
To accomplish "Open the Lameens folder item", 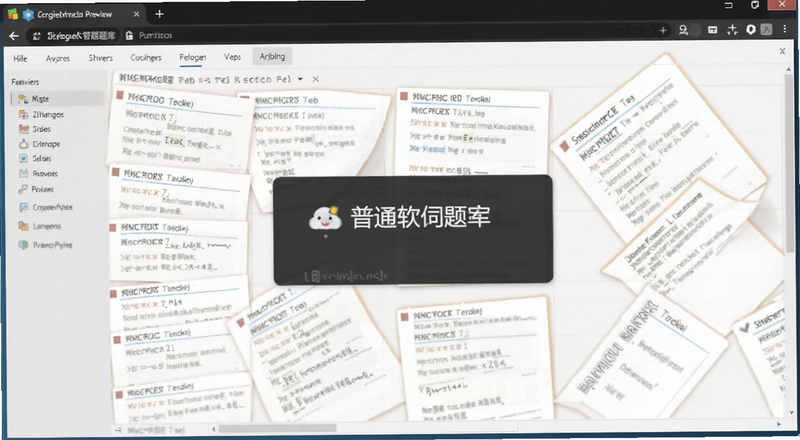I will 40,226.
